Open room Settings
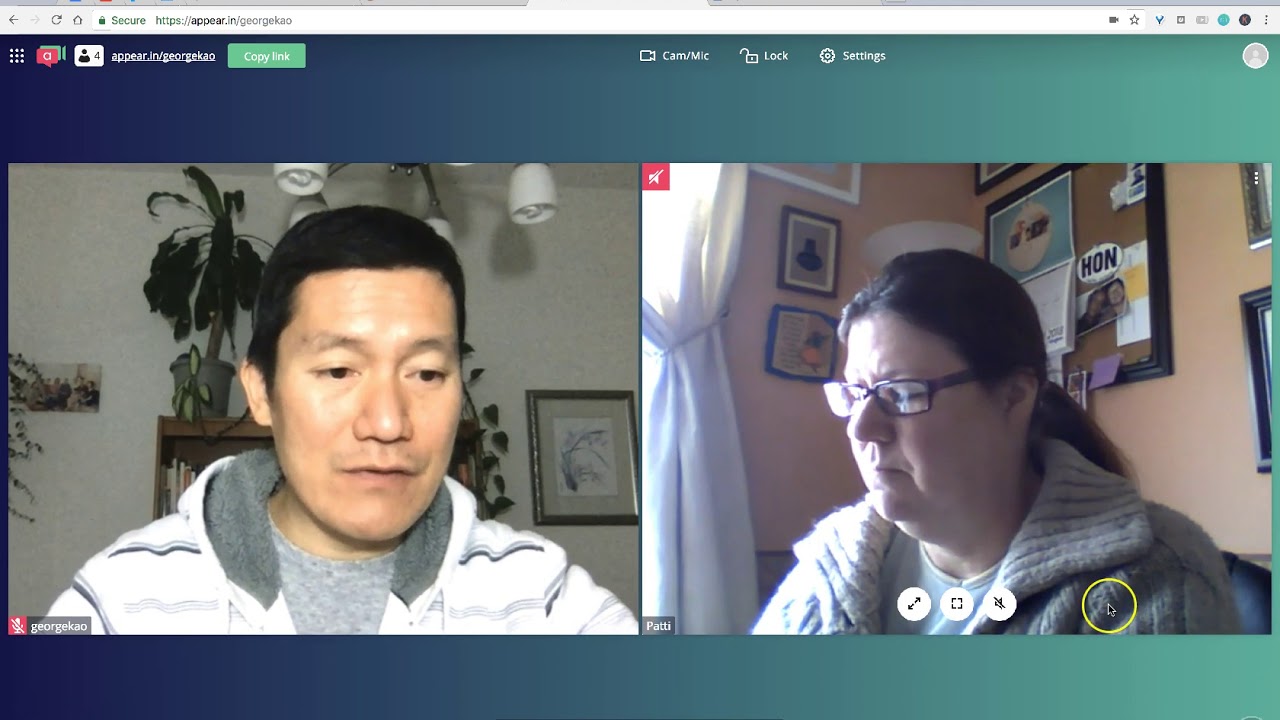The width and height of the screenshot is (1280, 720). click(853, 56)
